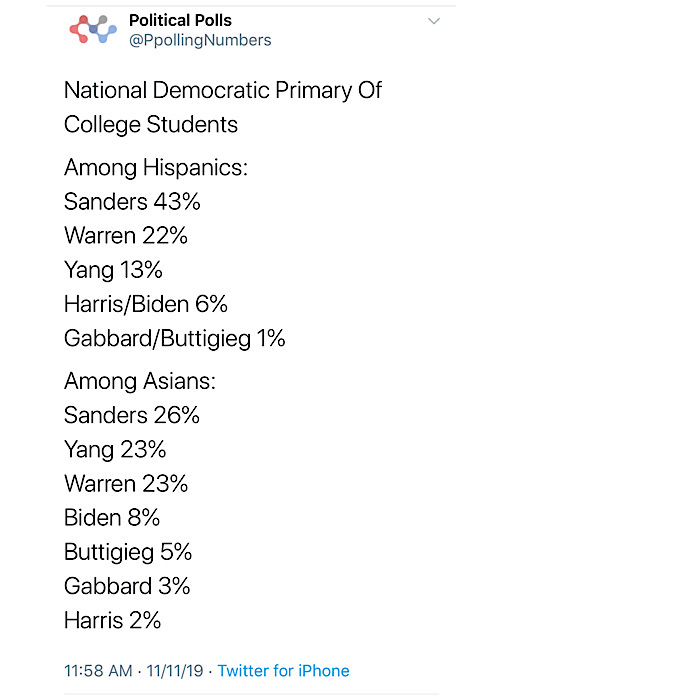Image resolution: width=700 pixels, height=700 pixels.
Task: Open the Twitter for iPhone source link
Action: 283,671
